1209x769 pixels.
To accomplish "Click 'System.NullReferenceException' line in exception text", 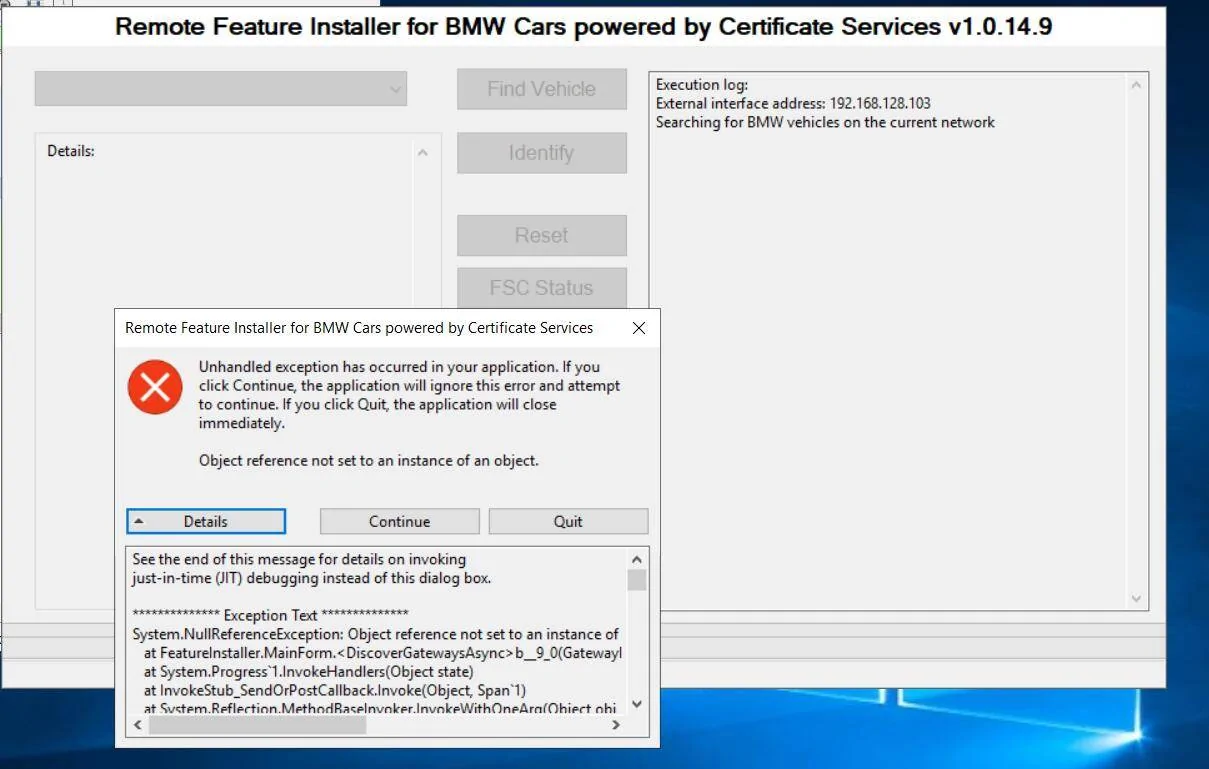I will tap(375, 634).
